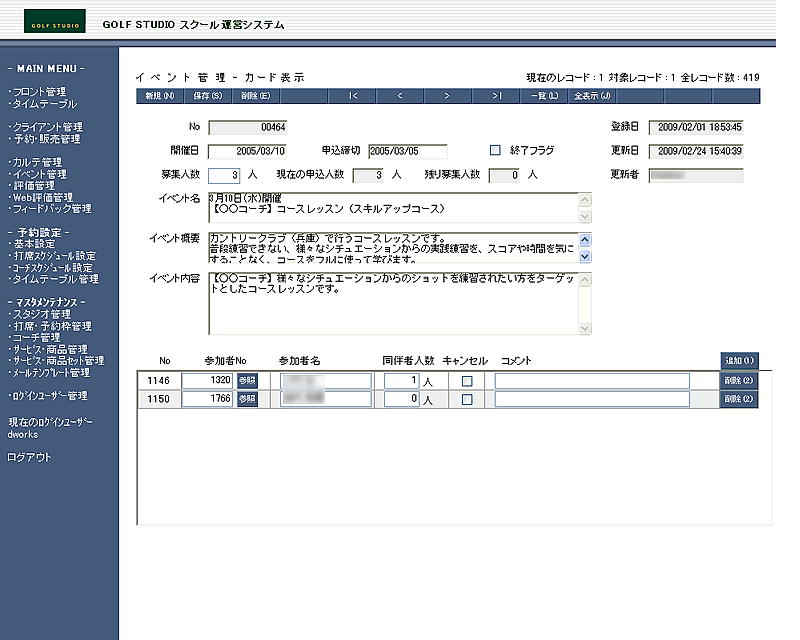Open イベント管理 menu item
The width and height of the screenshot is (800, 640).
coord(39,174)
